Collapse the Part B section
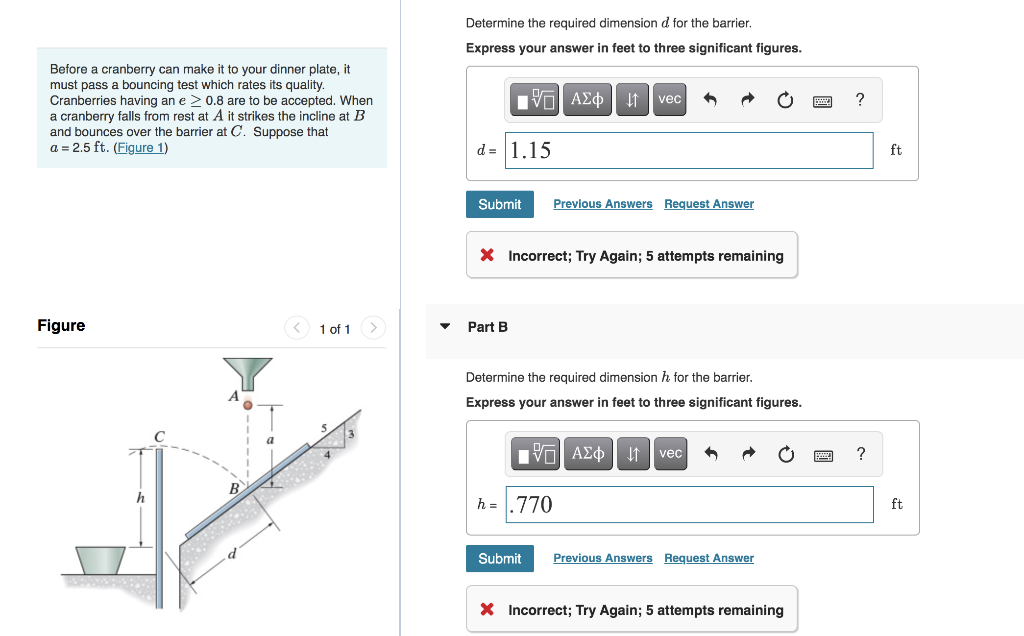 click(x=445, y=326)
